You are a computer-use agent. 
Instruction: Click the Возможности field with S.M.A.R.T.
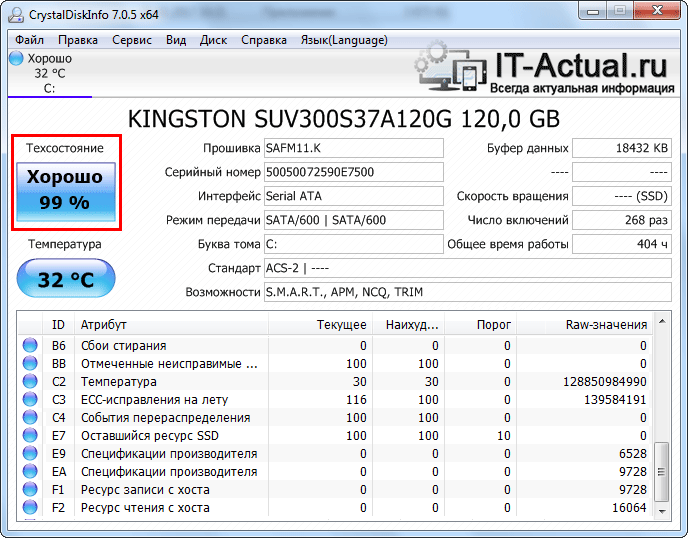(x=468, y=292)
